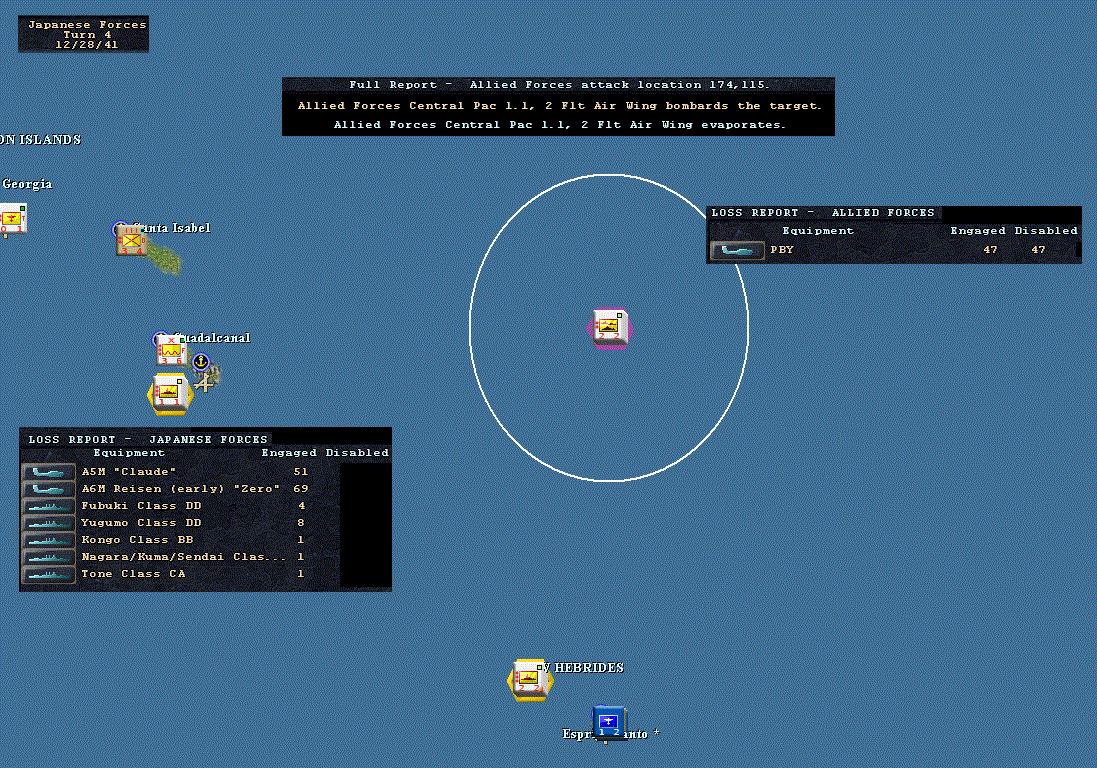Click the Japanese Forces Turn 4 info box
Image resolution: width=1097 pixels, height=768 pixels.
click(x=83, y=34)
